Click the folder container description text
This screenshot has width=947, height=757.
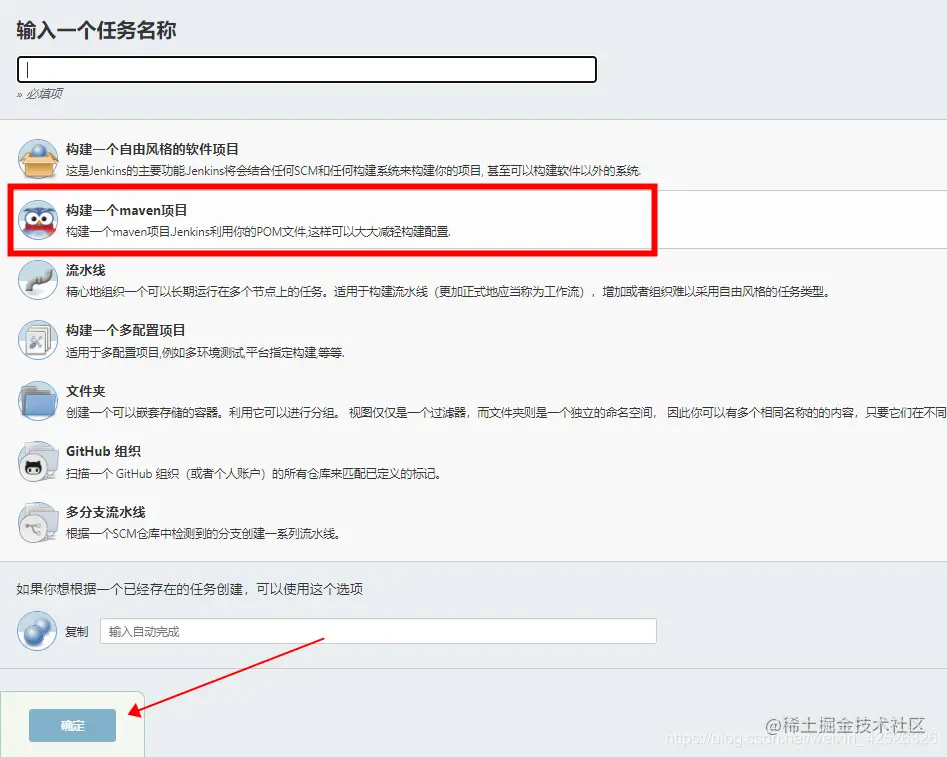click(506, 413)
